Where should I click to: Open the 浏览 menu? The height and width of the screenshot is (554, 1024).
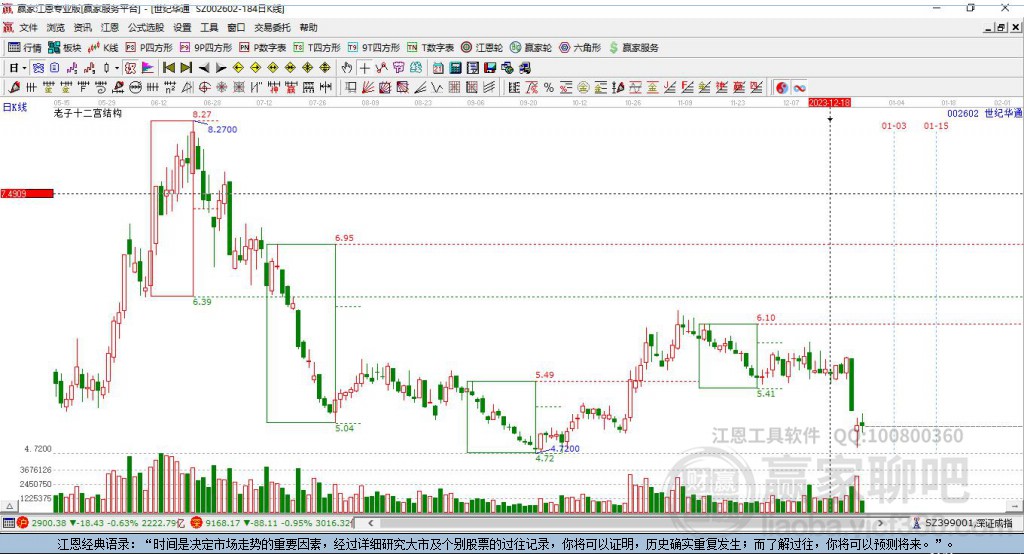coord(56,27)
